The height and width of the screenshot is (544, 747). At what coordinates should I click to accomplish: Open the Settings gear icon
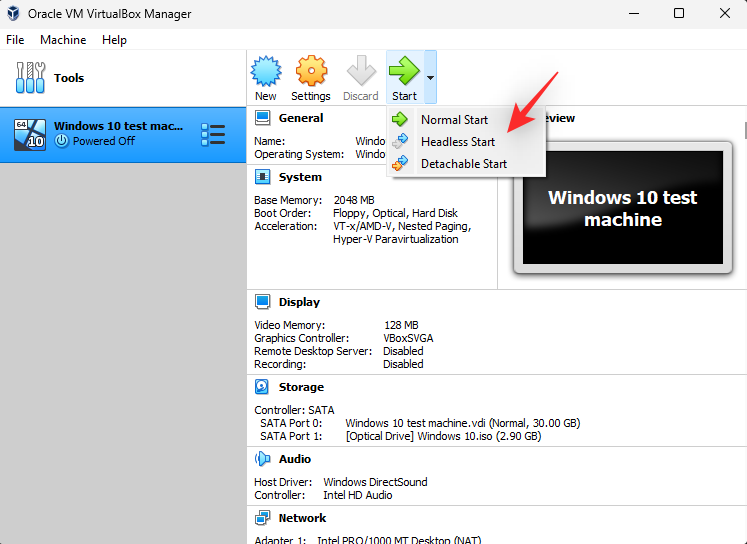point(311,71)
